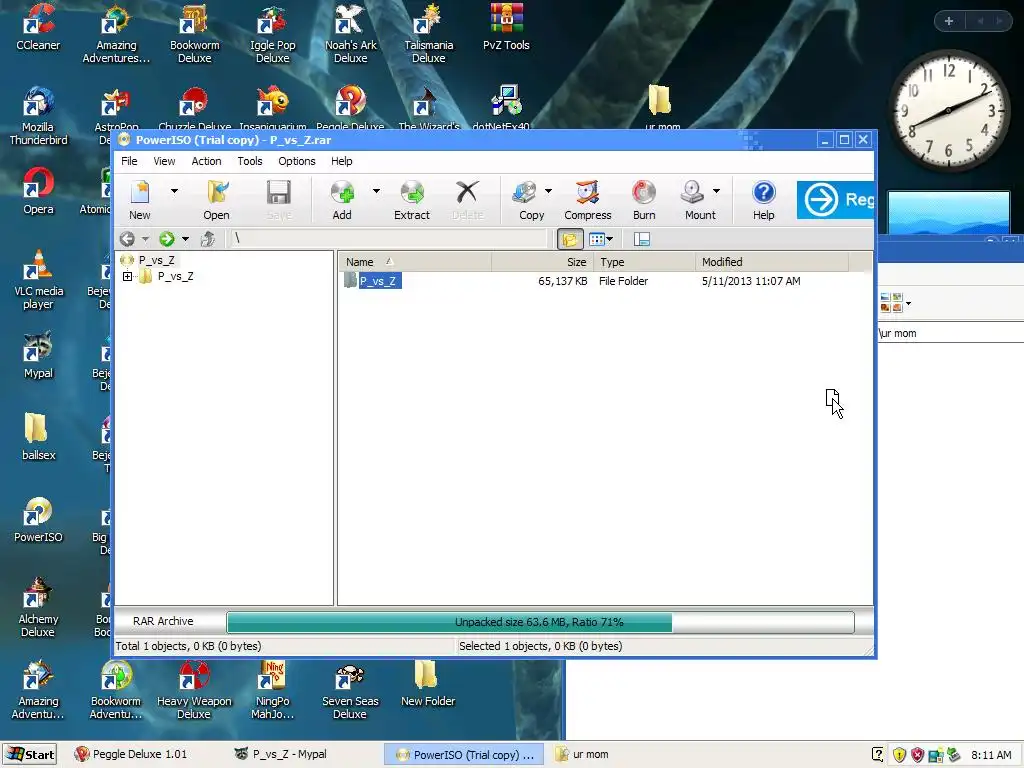The height and width of the screenshot is (768, 1024).
Task: Open dropdown arrow beside Mount button
Action: coord(716,191)
